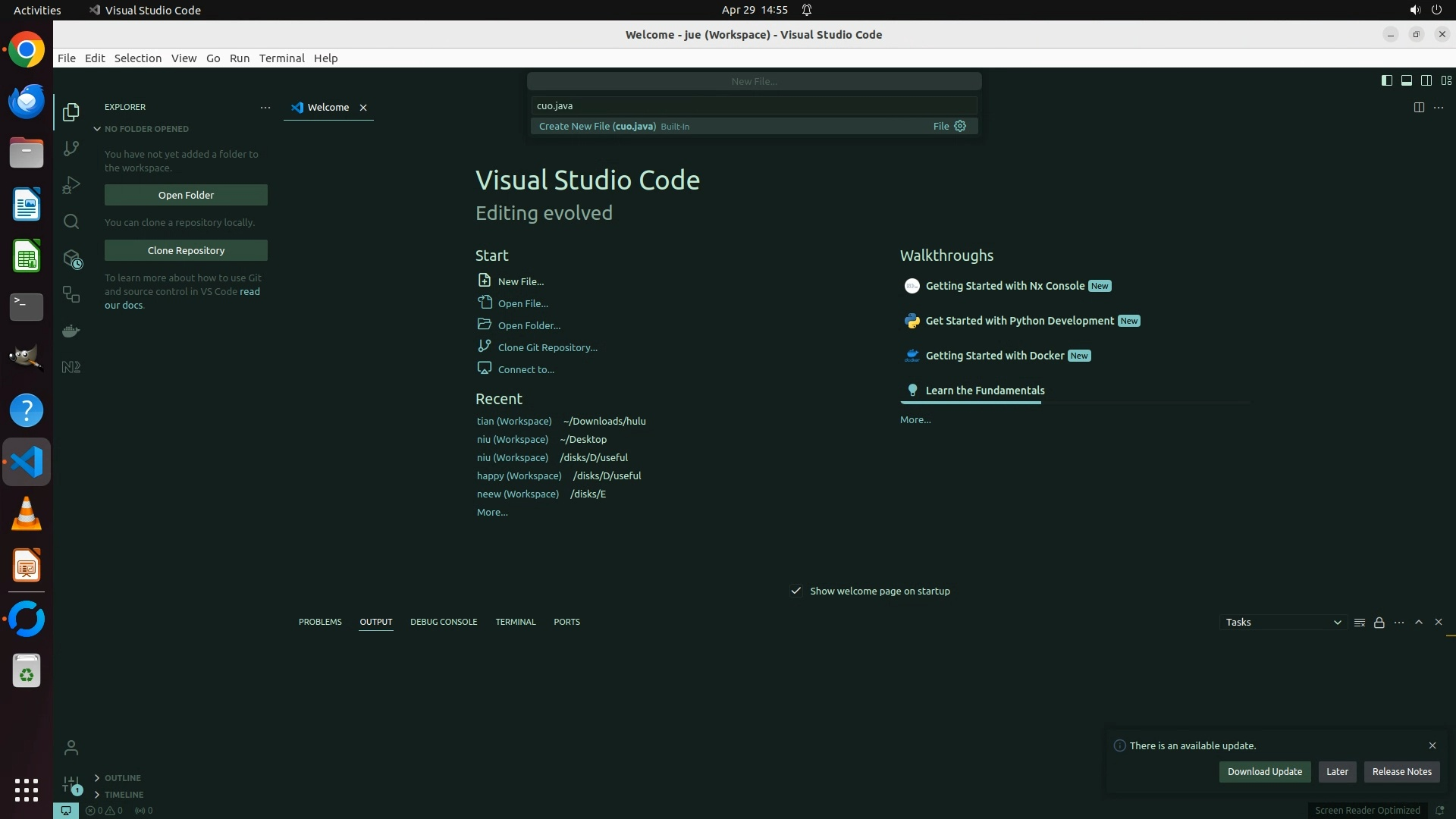Viewport: 1456px width, 819px height.
Task: Click the Clone Repository button
Action: [186, 250]
